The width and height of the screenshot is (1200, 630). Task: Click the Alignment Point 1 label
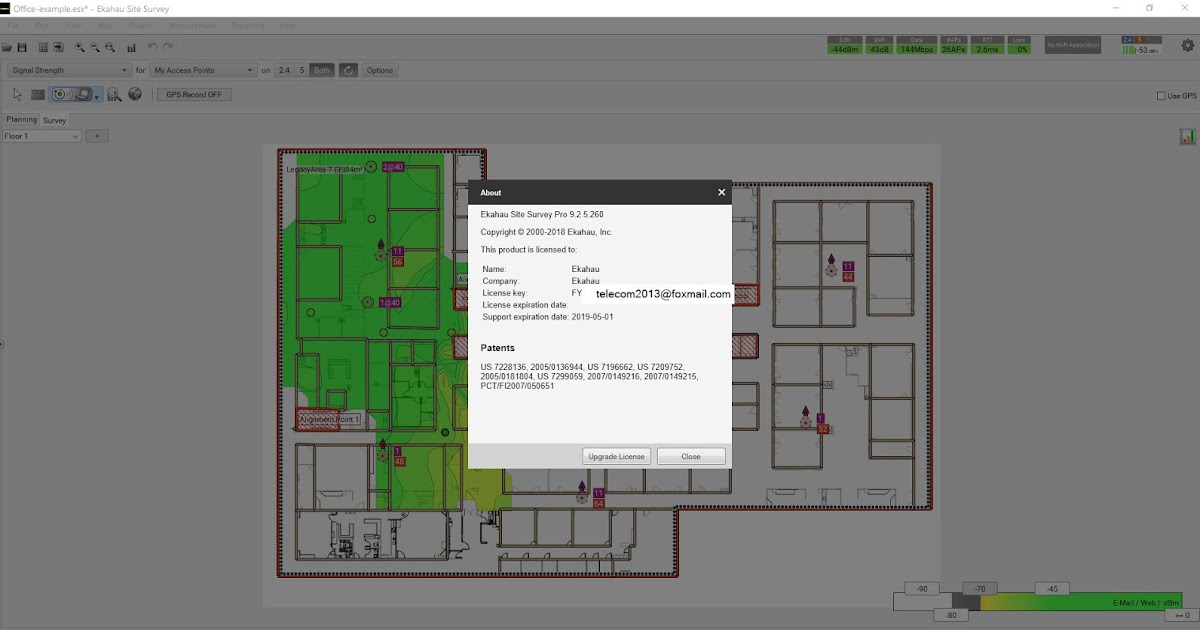coord(329,419)
